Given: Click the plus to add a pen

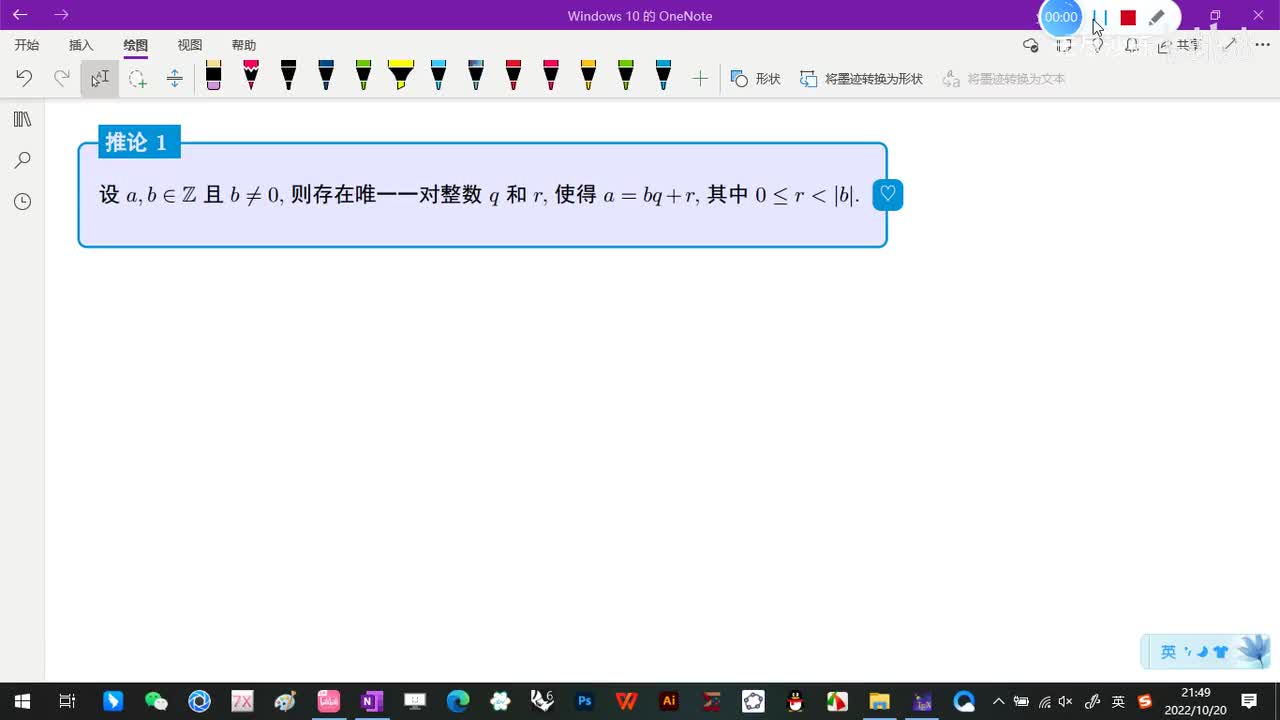Looking at the screenshot, I should click(x=700, y=78).
